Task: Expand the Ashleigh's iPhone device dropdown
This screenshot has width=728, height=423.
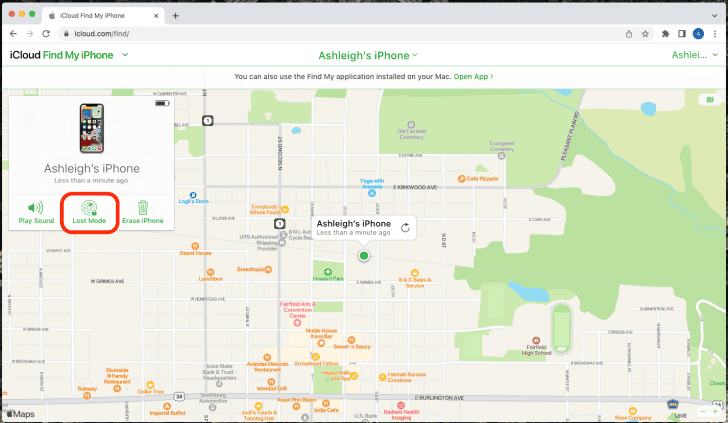Action: coord(368,55)
